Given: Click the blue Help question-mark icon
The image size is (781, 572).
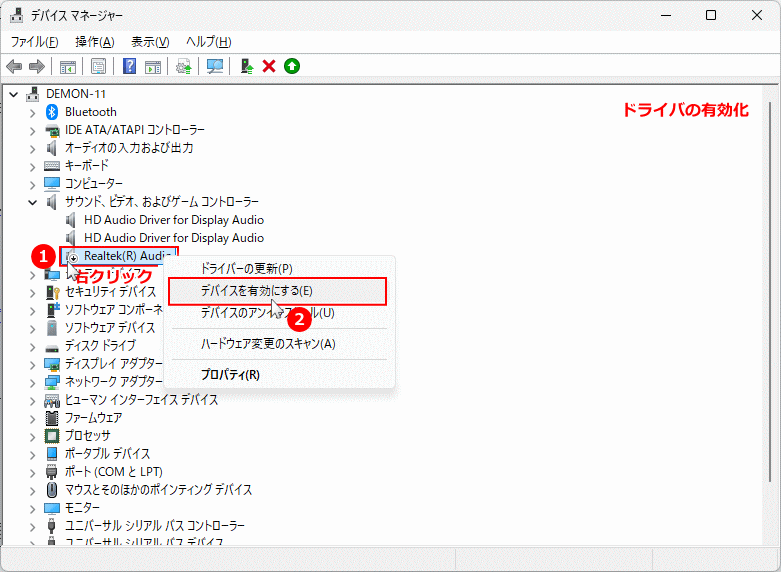Looking at the screenshot, I should pos(130,66).
